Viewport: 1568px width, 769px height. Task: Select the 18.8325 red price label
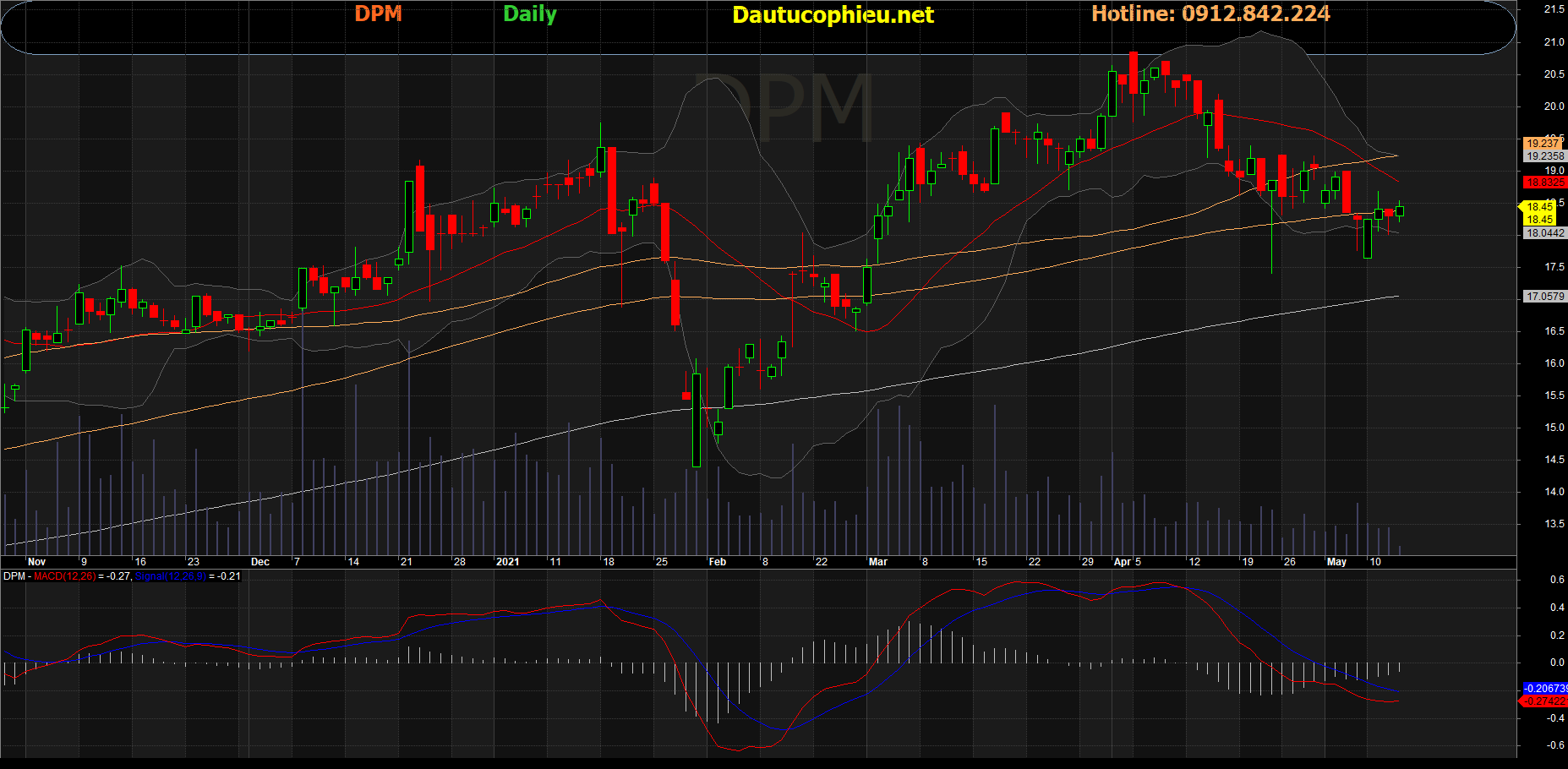(x=1545, y=183)
